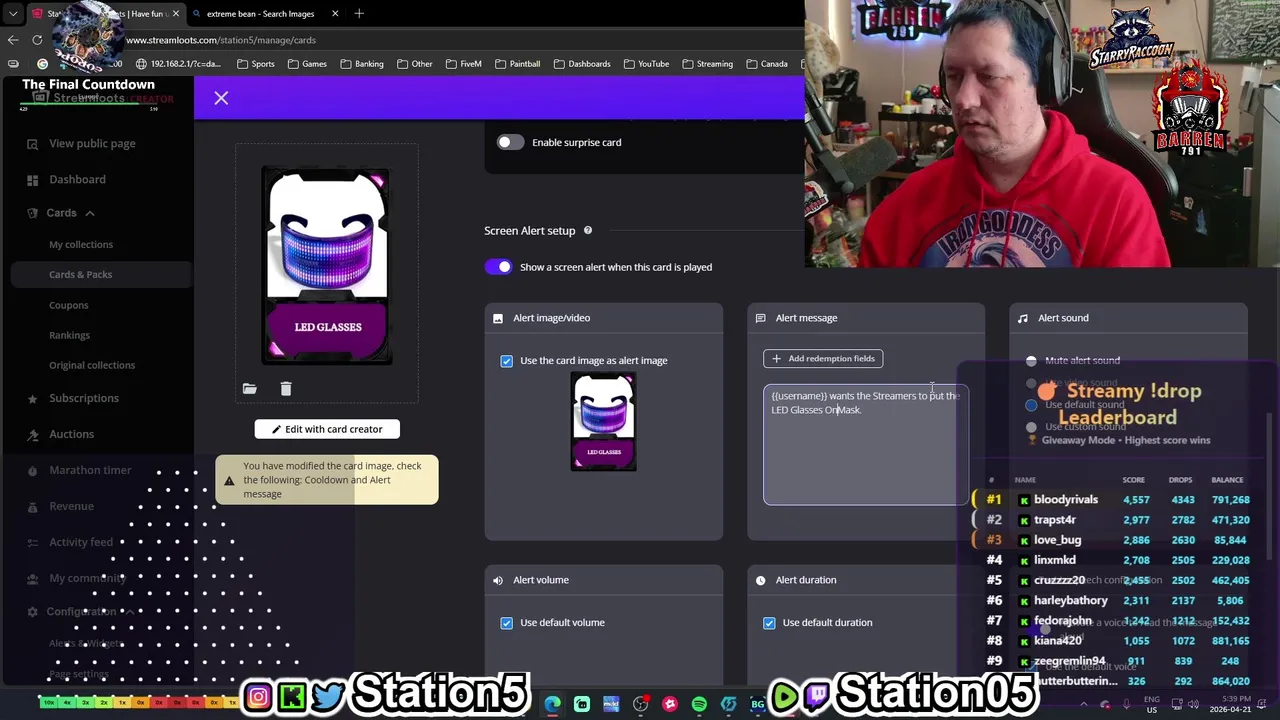Select Use default sound radio option

pos(1031,405)
